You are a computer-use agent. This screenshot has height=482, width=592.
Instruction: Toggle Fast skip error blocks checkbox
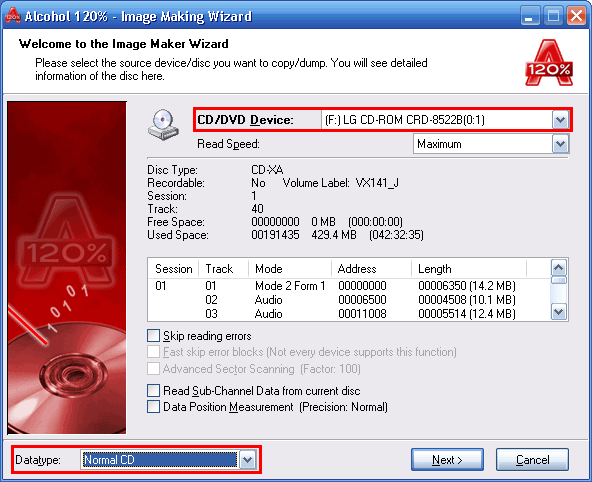(153, 352)
